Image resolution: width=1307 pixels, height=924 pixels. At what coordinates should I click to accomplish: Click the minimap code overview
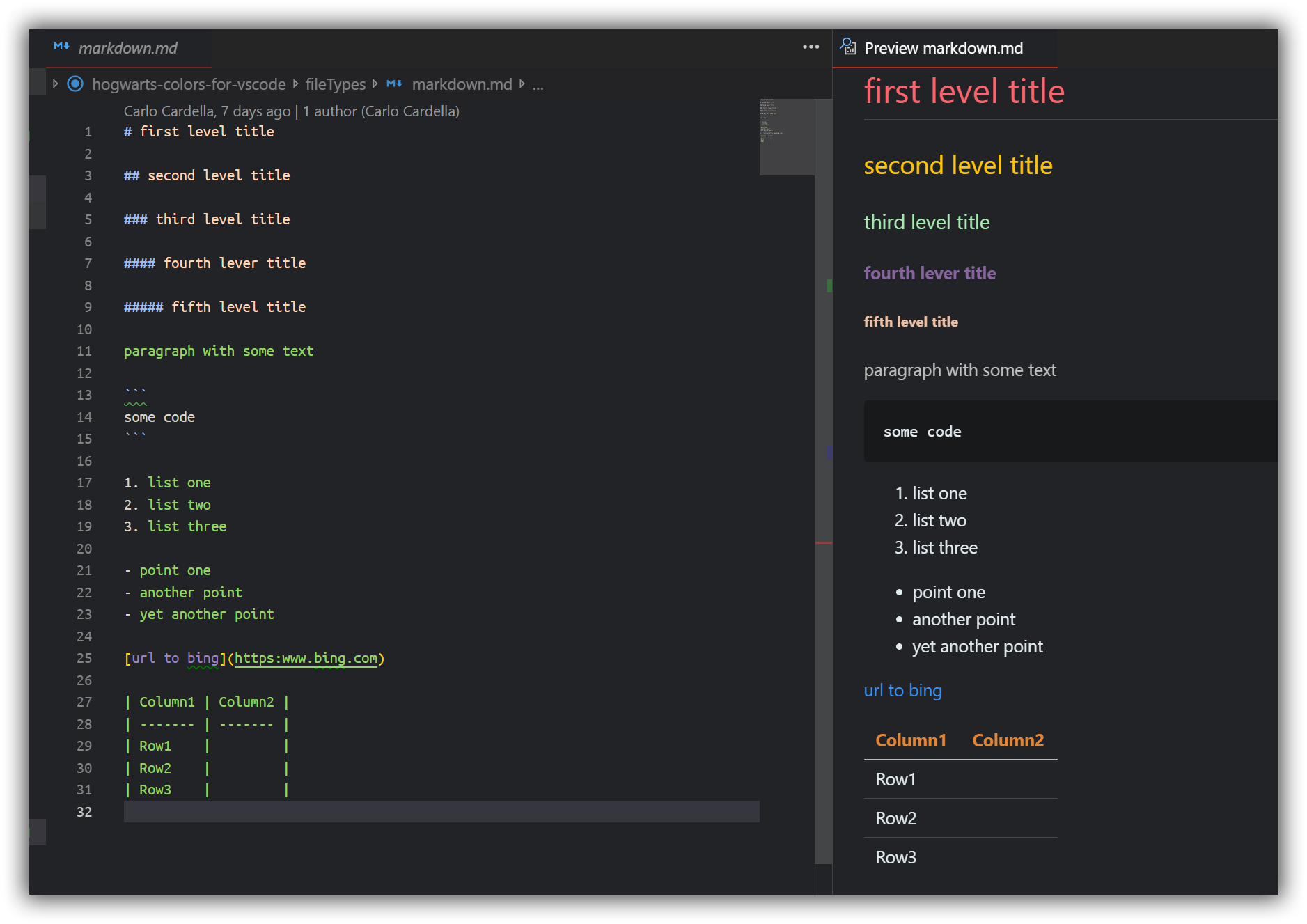(x=786, y=136)
